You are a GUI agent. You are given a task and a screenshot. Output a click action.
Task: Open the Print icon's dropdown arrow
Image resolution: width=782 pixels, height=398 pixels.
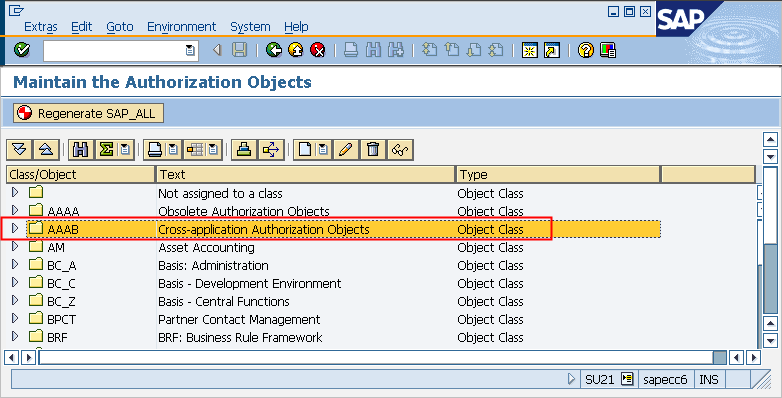click(x=173, y=150)
